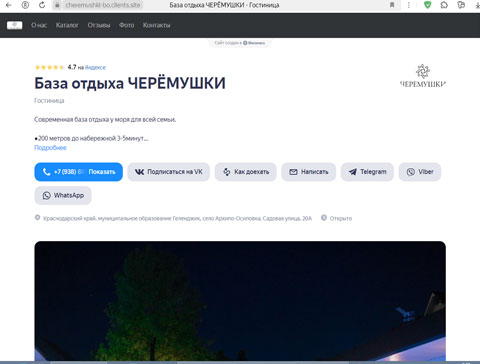This screenshot has width=480, height=364.
Task: Open the Контакты menu item
Action: (x=157, y=25)
